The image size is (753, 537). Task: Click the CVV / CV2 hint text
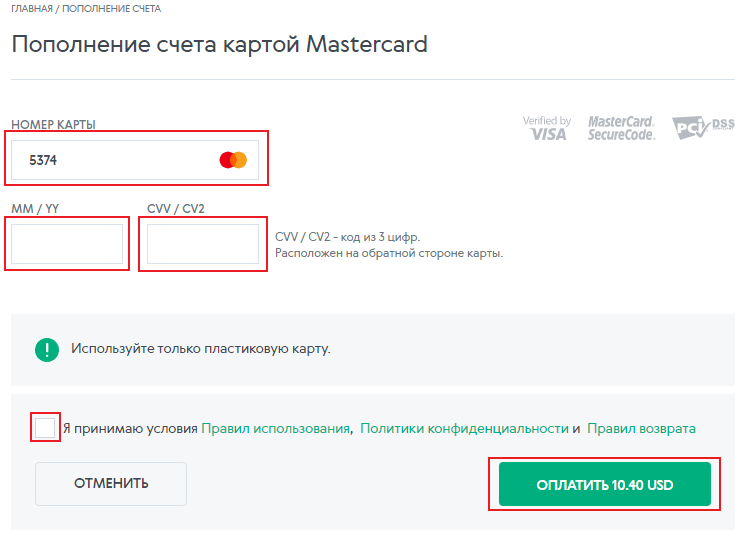388,245
